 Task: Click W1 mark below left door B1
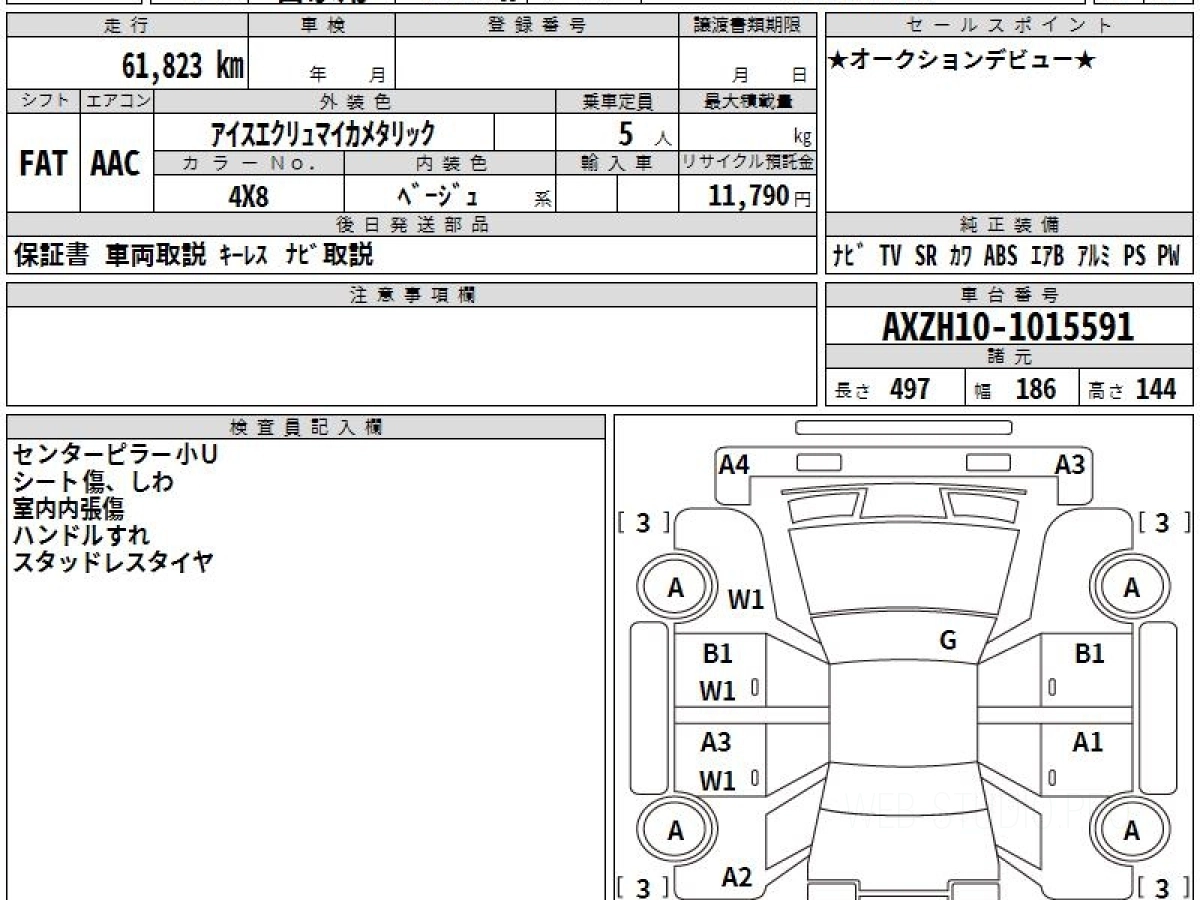click(717, 691)
